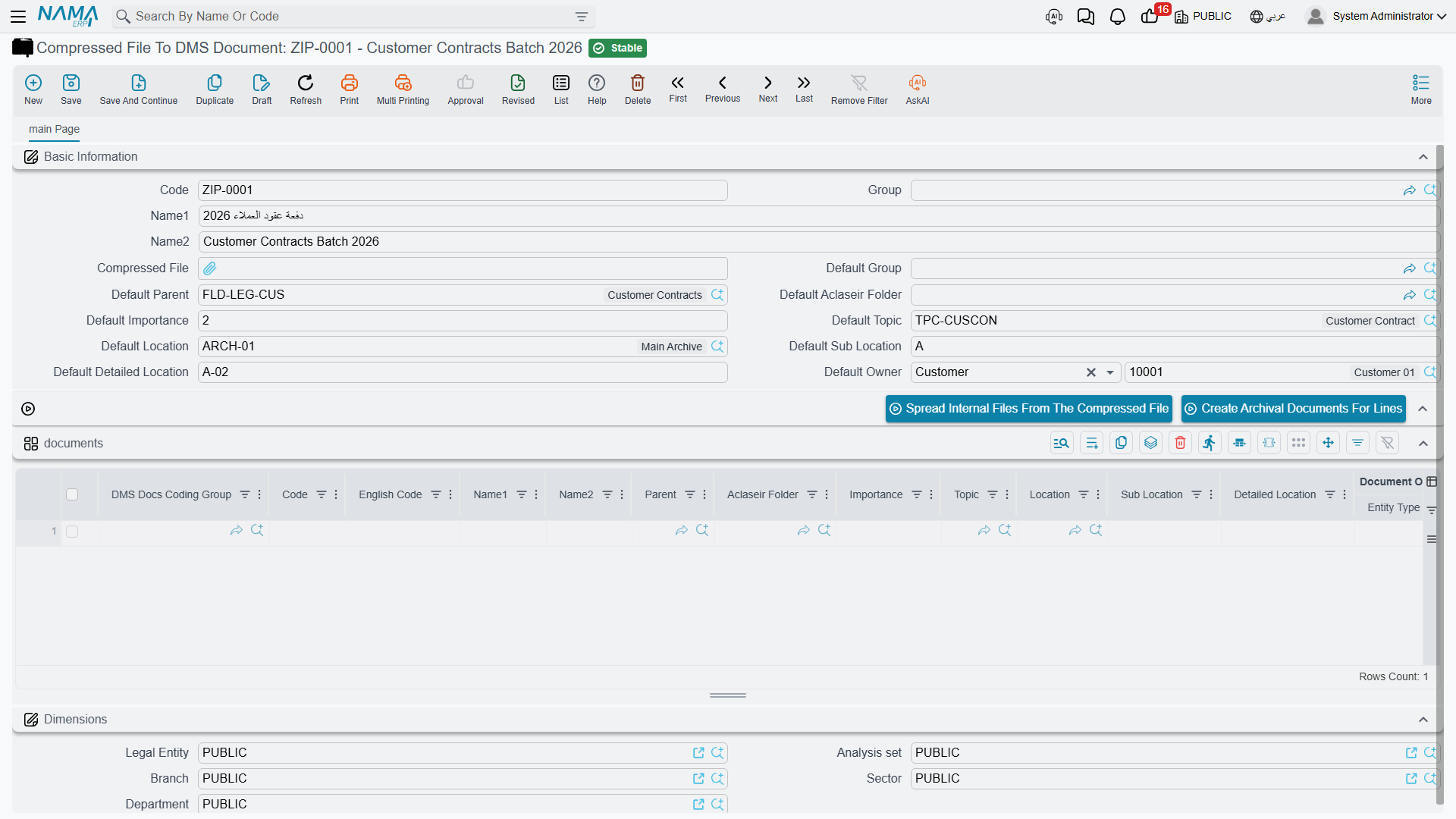Click the Print icon
The image size is (1456, 819).
(350, 89)
